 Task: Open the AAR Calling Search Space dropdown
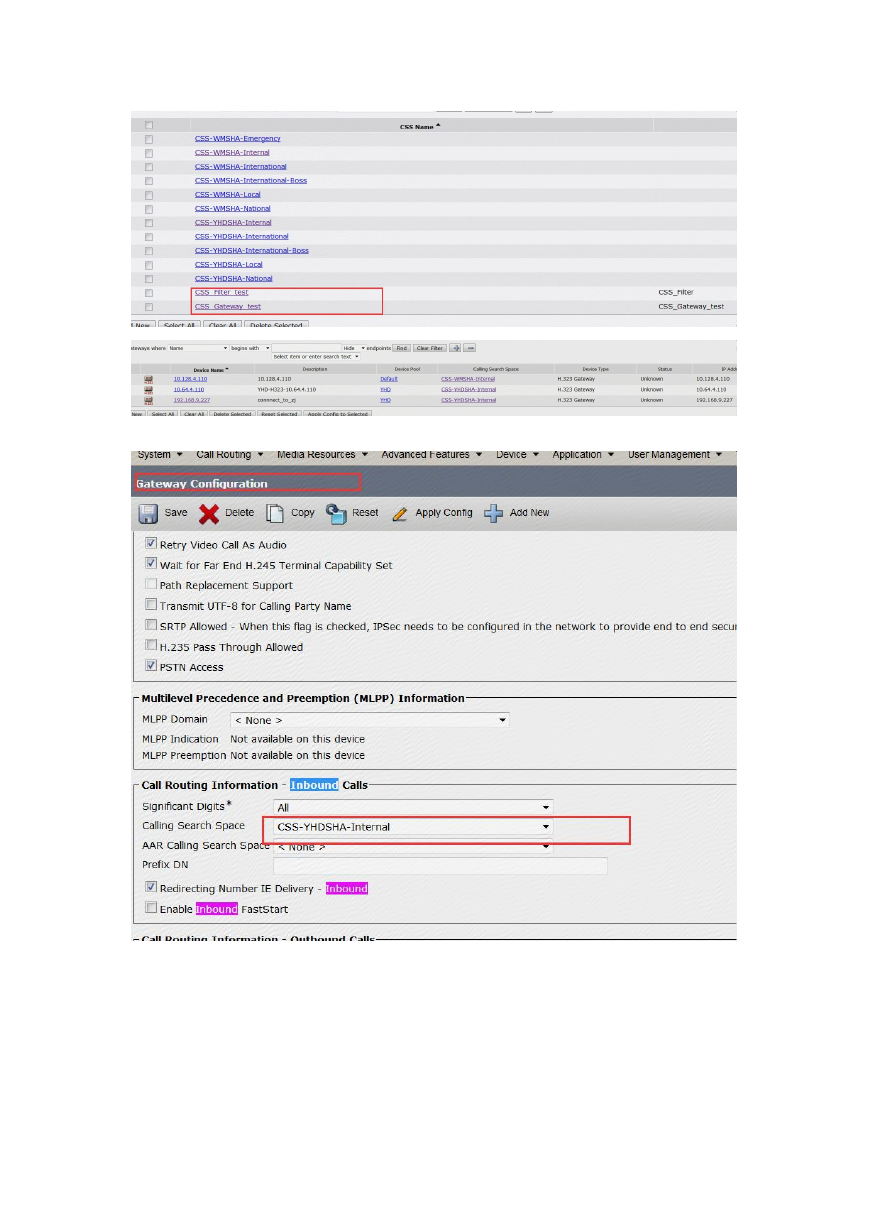click(x=413, y=846)
